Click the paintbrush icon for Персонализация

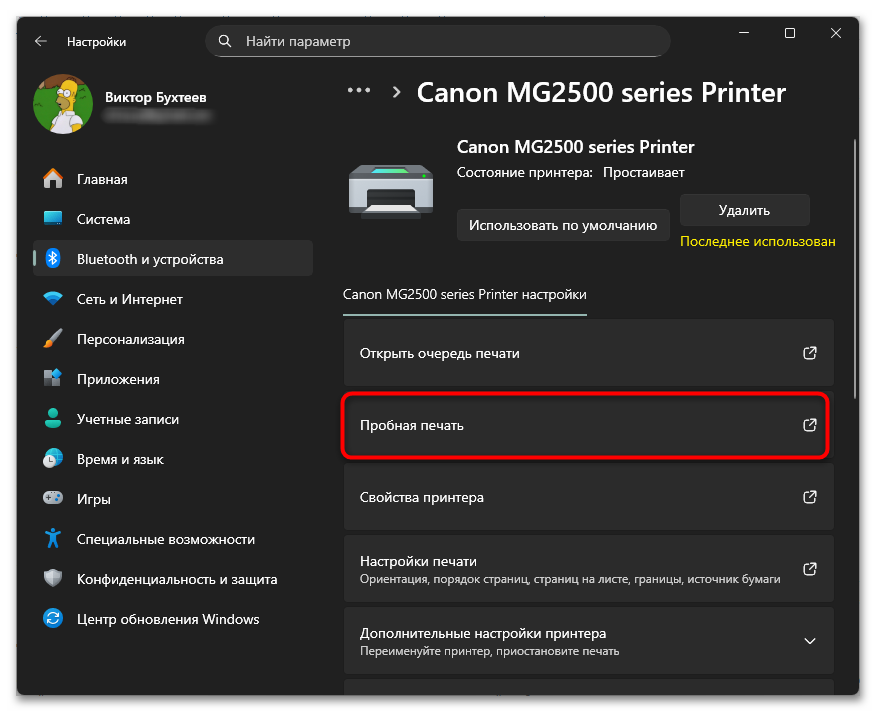click(x=53, y=339)
